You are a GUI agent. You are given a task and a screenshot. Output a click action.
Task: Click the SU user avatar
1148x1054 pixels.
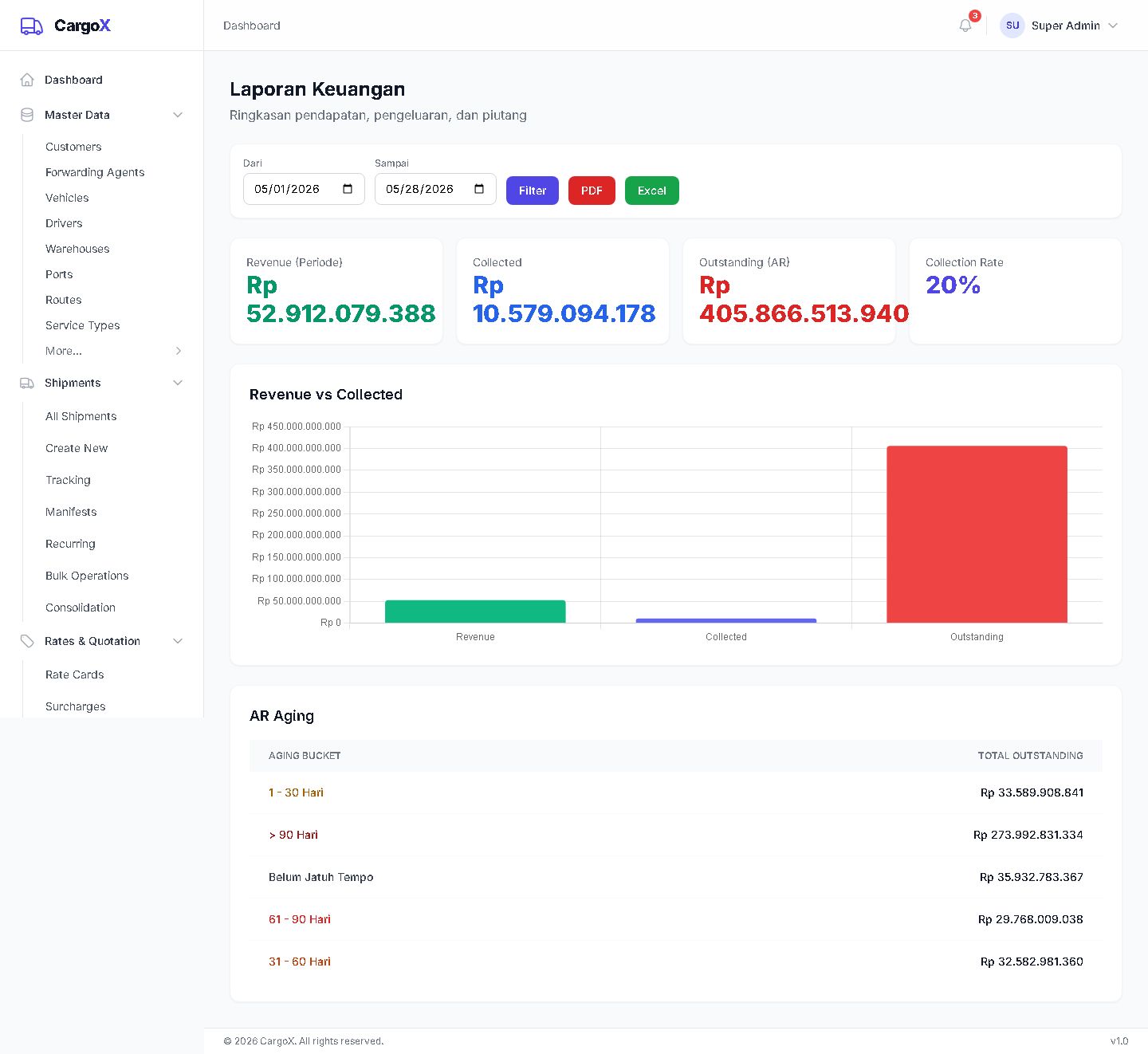tap(1012, 26)
